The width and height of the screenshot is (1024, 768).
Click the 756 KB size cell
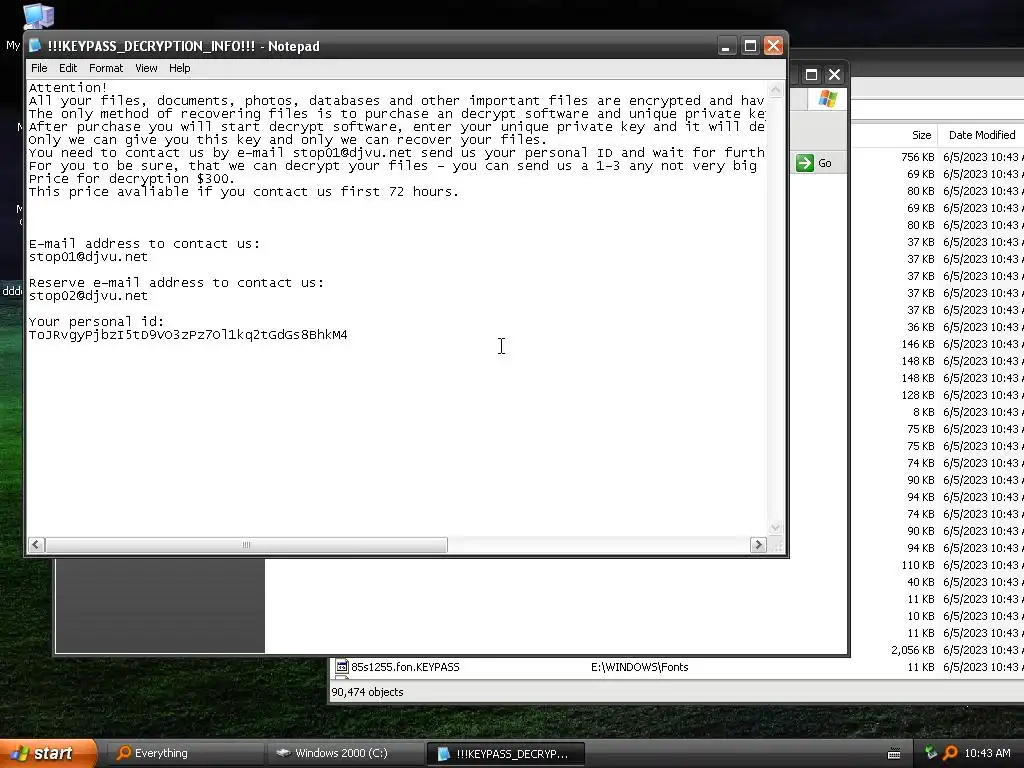coord(918,157)
